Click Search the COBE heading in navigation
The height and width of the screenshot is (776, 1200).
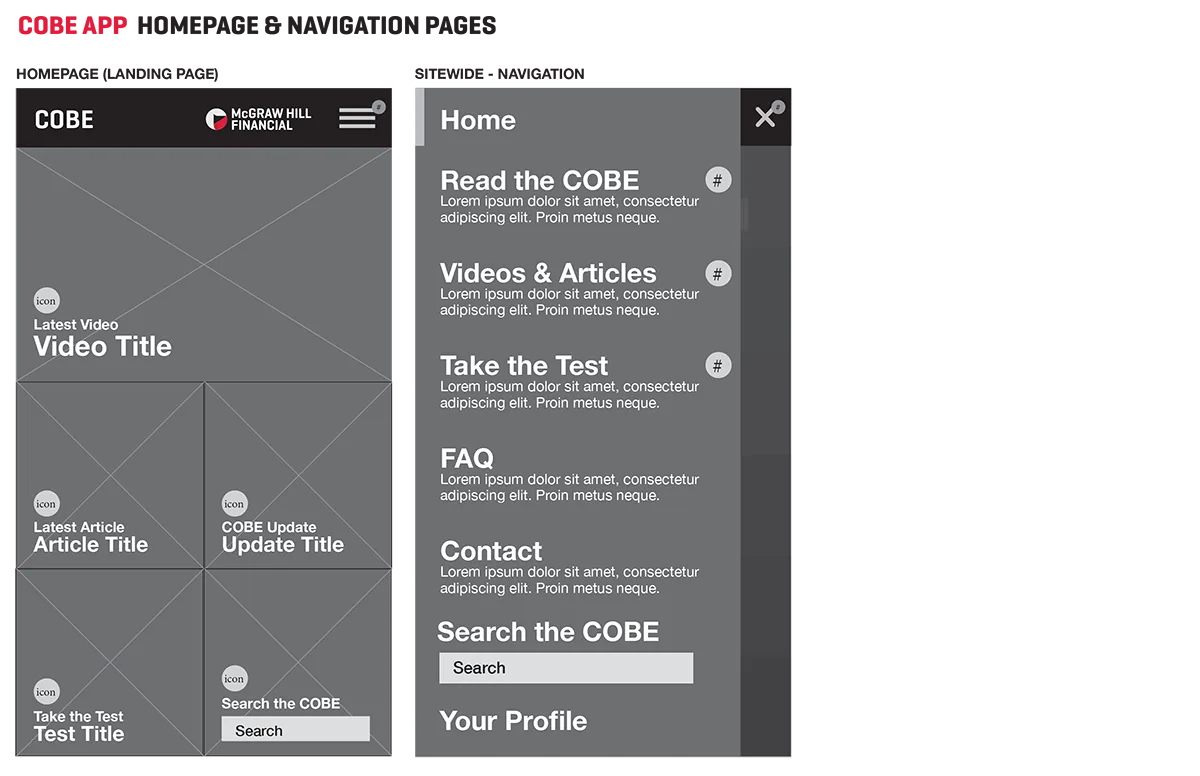click(548, 632)
